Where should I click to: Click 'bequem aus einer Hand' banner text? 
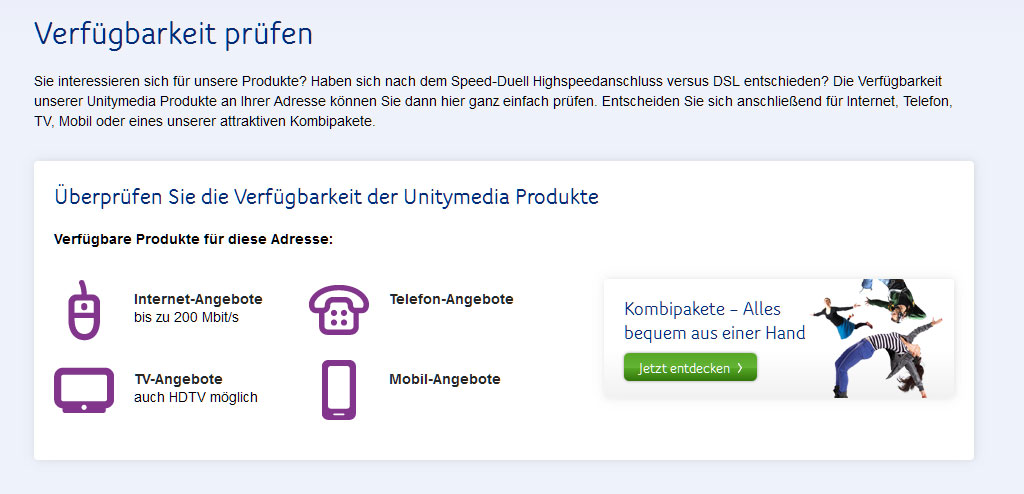[x=714, y=333]
